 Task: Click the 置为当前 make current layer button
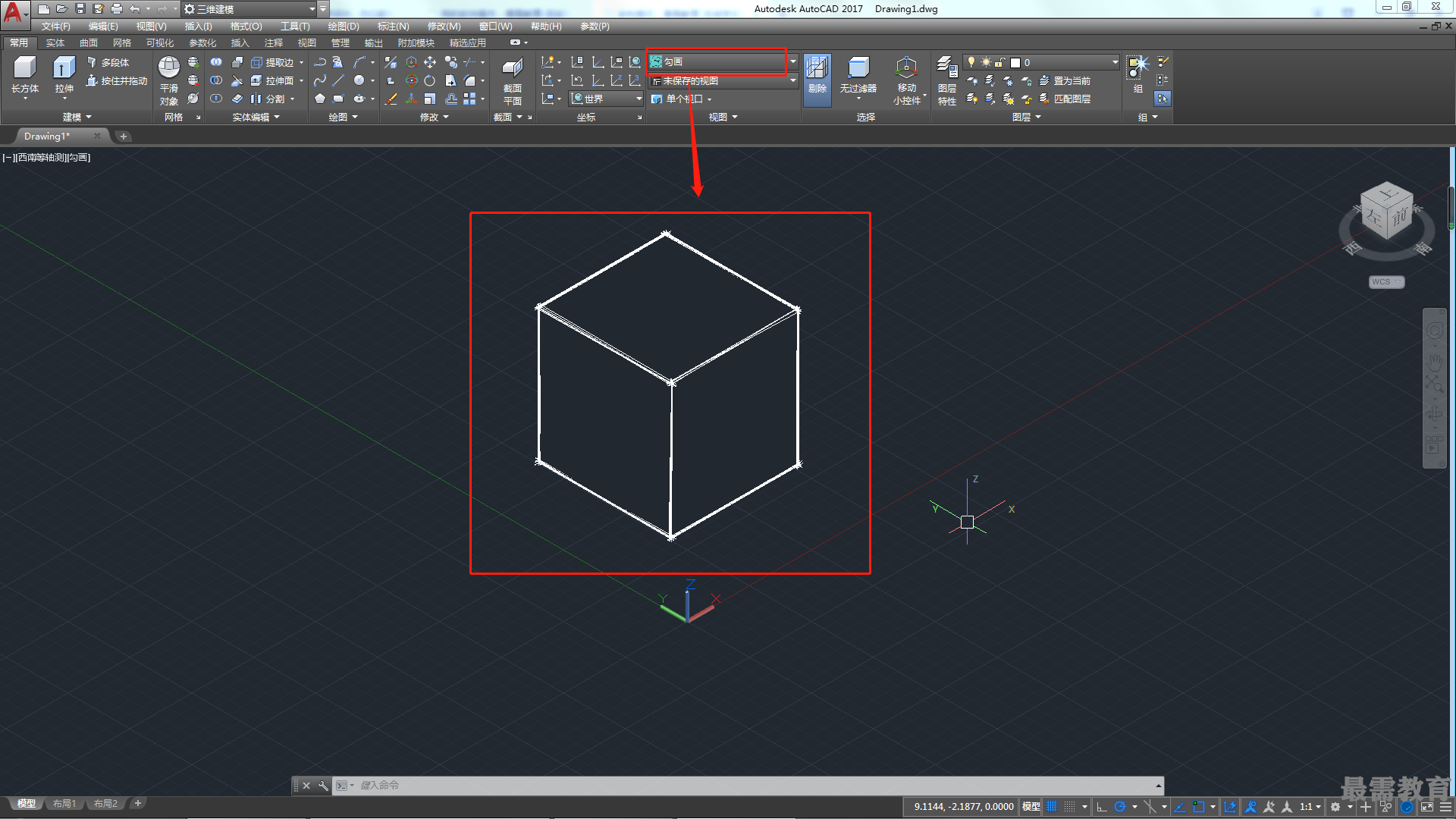point(1065,80)
